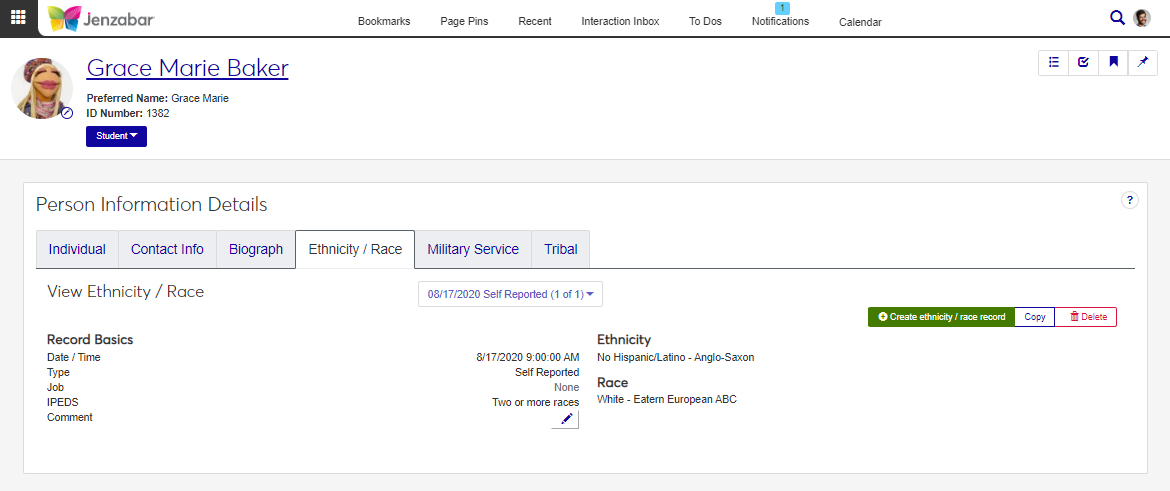This screenshot has height=491, width=1170.
Task: Click the pencil edit icon under Comment
Action: coord(566,419)
